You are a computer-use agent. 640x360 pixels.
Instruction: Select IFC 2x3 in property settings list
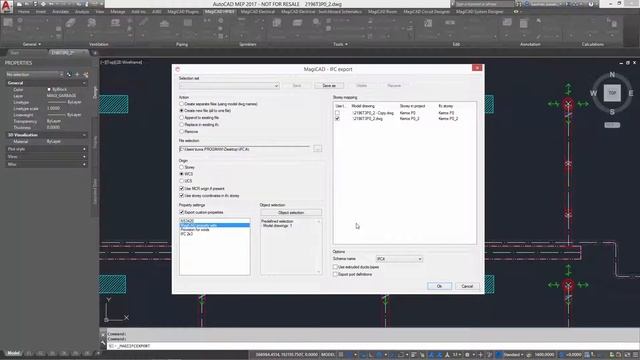coord(187,234)
